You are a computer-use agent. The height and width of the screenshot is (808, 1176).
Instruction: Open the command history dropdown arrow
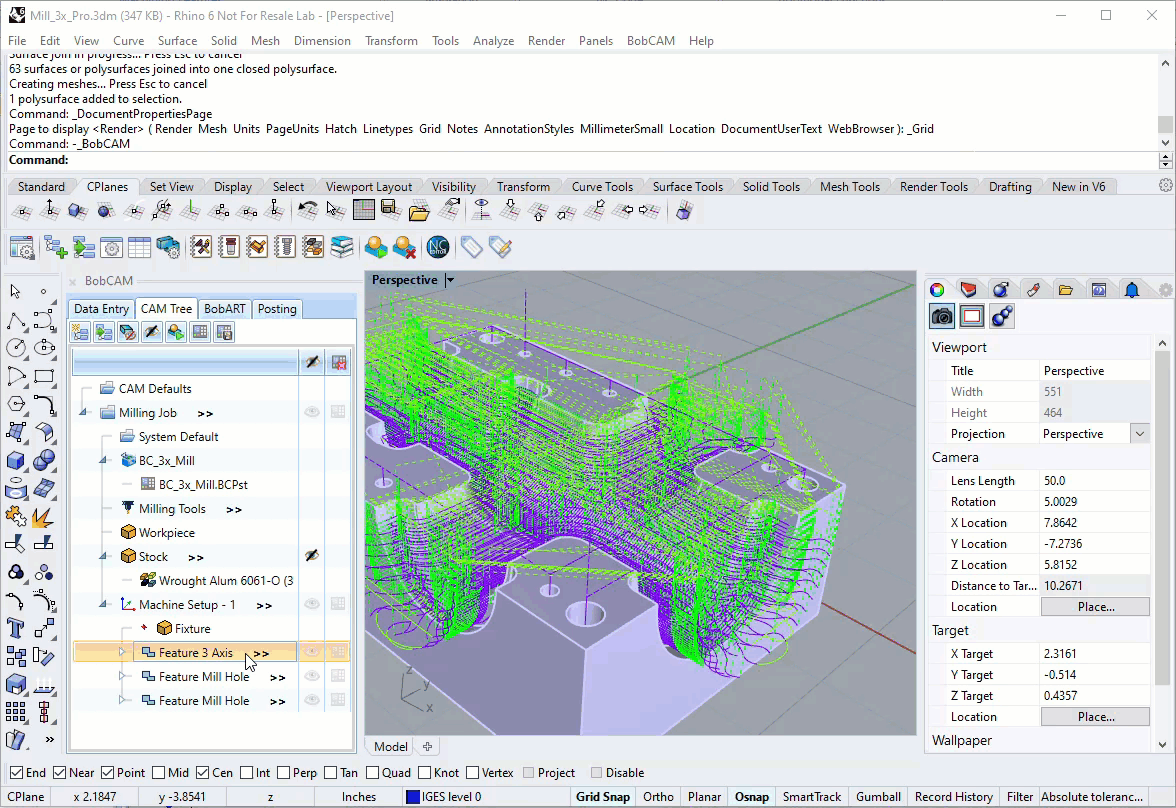(1166, 160)
